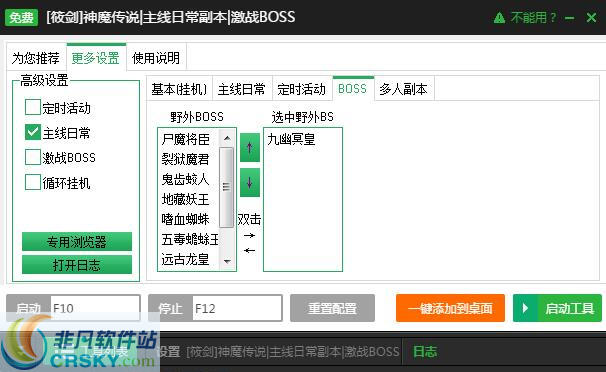Click the 重置配置 button
This screenshot has width=606, height=372.
click(x=332, y=308)
